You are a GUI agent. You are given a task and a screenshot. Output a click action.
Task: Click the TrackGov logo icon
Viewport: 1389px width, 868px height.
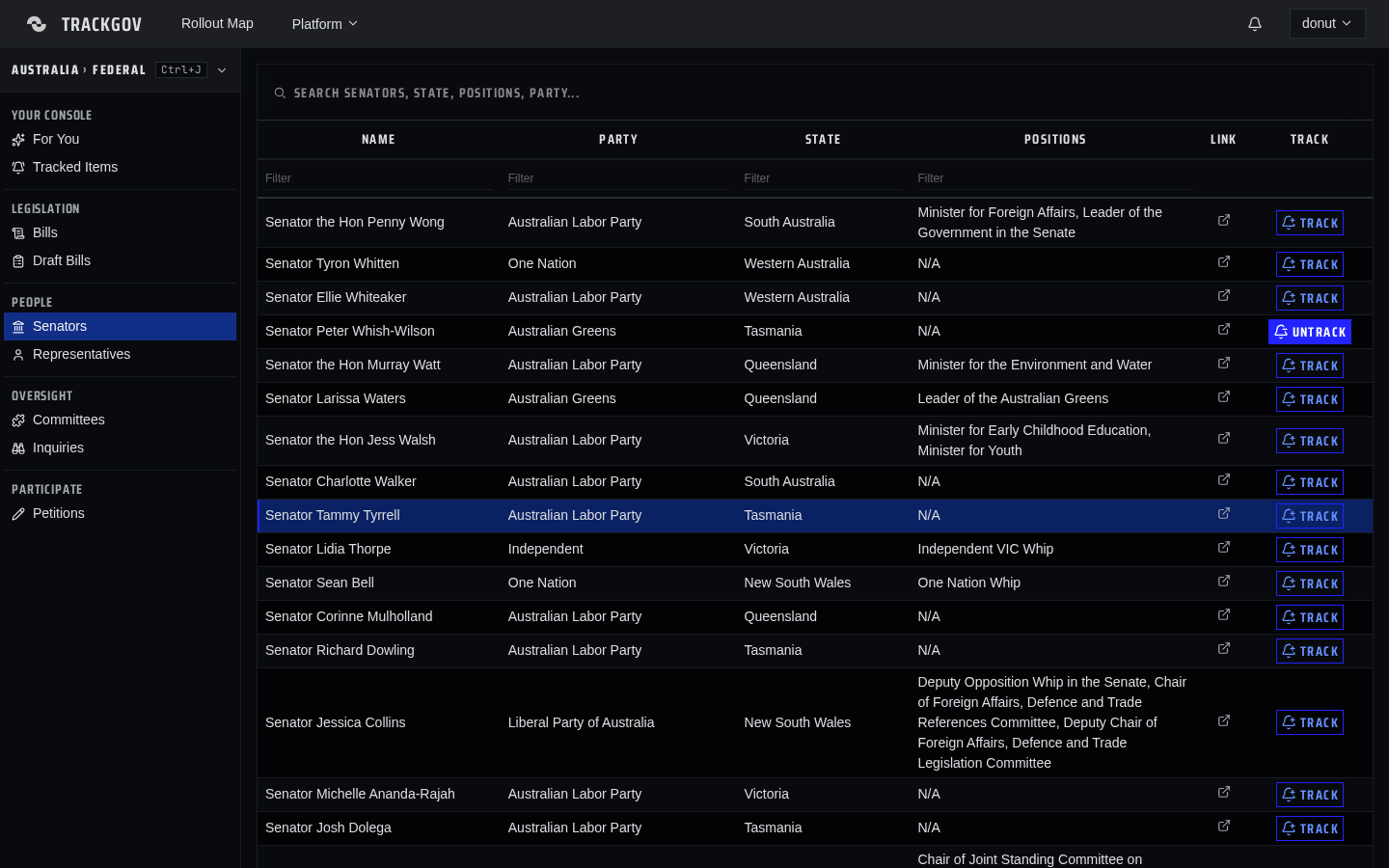pyautogui.click(x=37, y=24)
